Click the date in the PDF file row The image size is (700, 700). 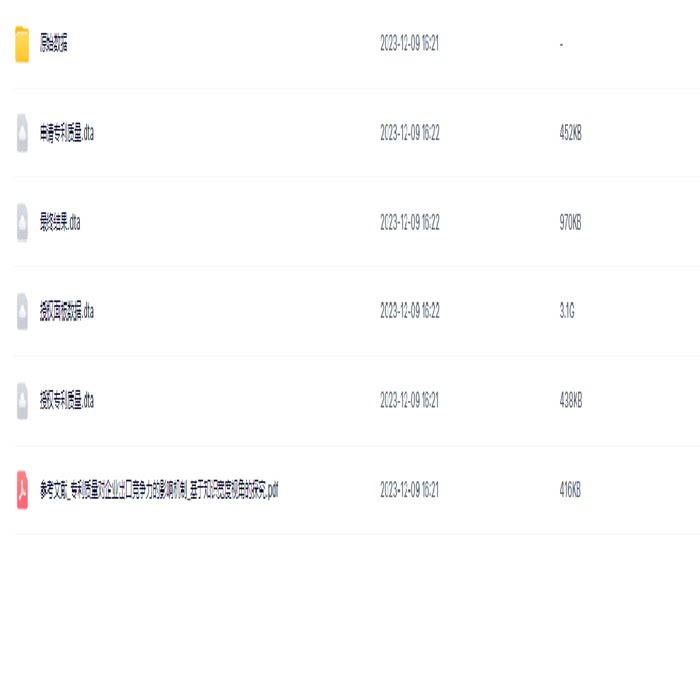click(409, 490)
